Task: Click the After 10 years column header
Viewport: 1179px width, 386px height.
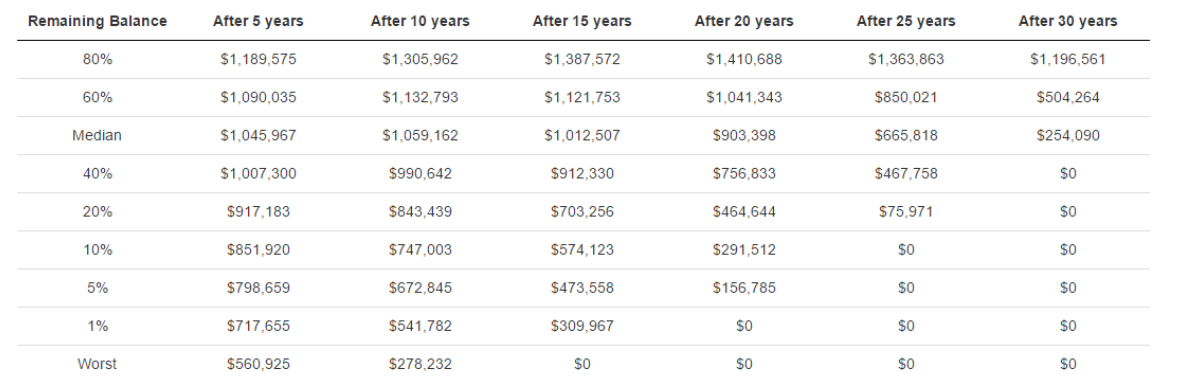Action: point(420,21)
